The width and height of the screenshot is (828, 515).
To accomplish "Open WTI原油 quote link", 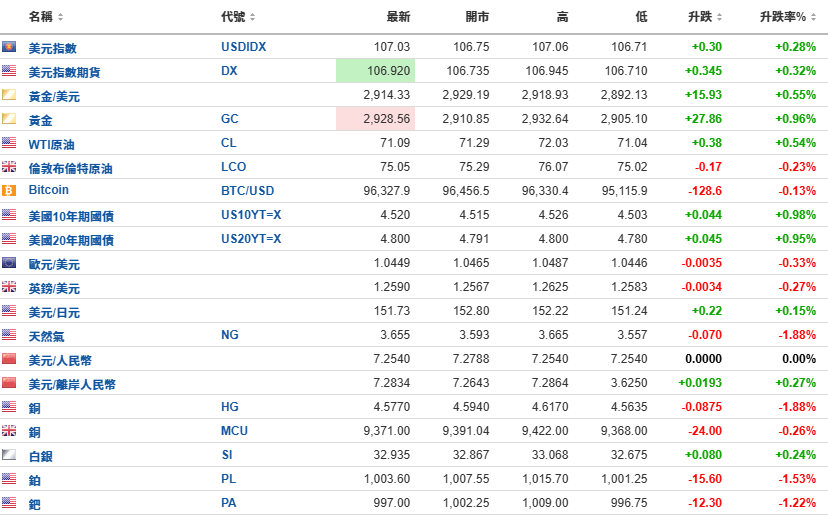I will coord(51,145).
